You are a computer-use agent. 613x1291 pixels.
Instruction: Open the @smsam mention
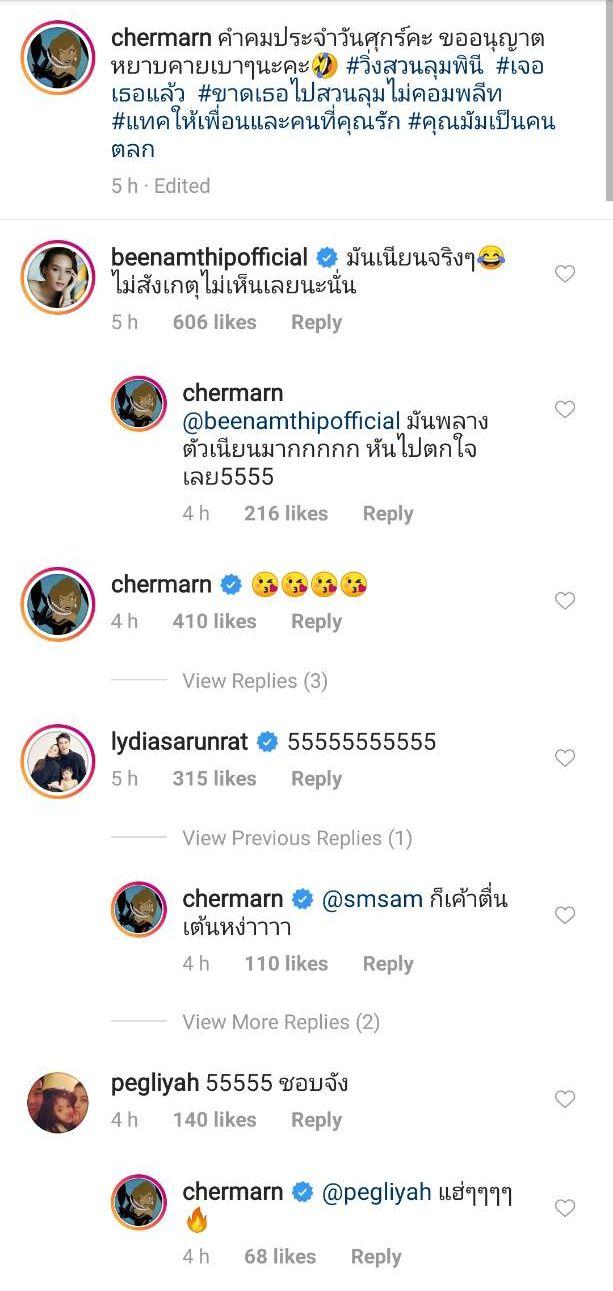tap(365, 898)
